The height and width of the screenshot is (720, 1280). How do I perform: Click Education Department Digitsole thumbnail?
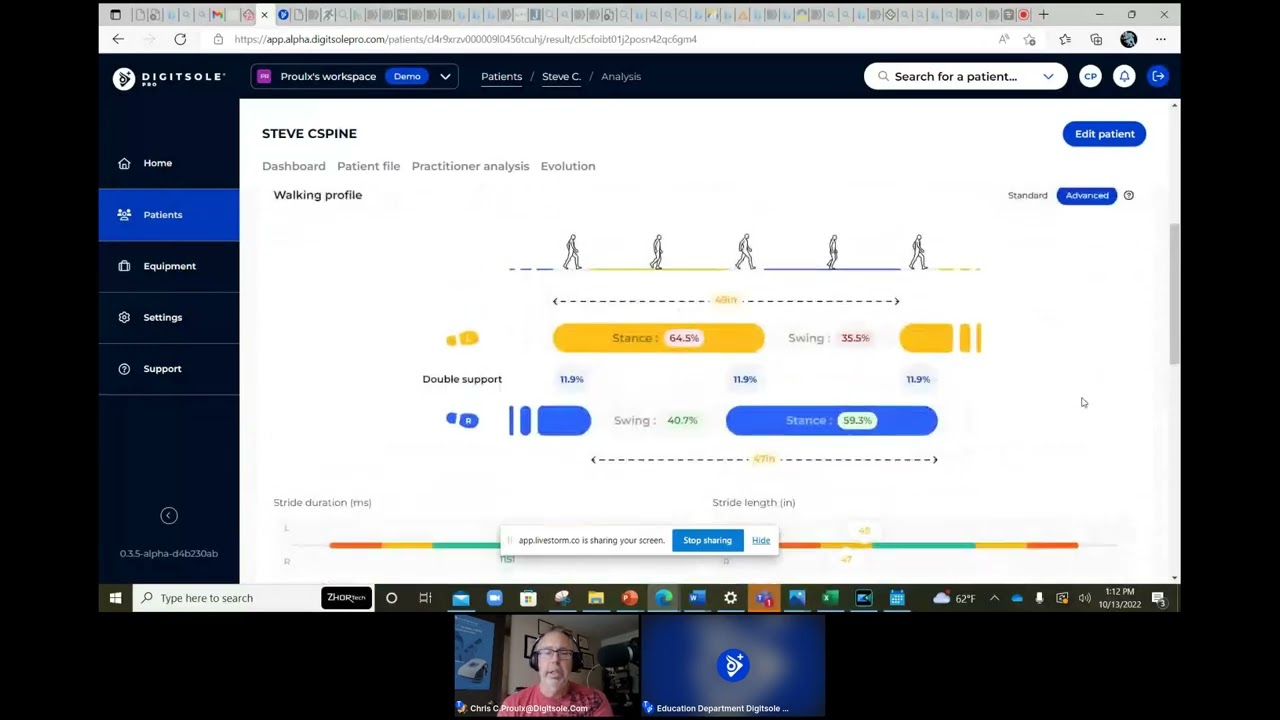click(x=733, y=665)
